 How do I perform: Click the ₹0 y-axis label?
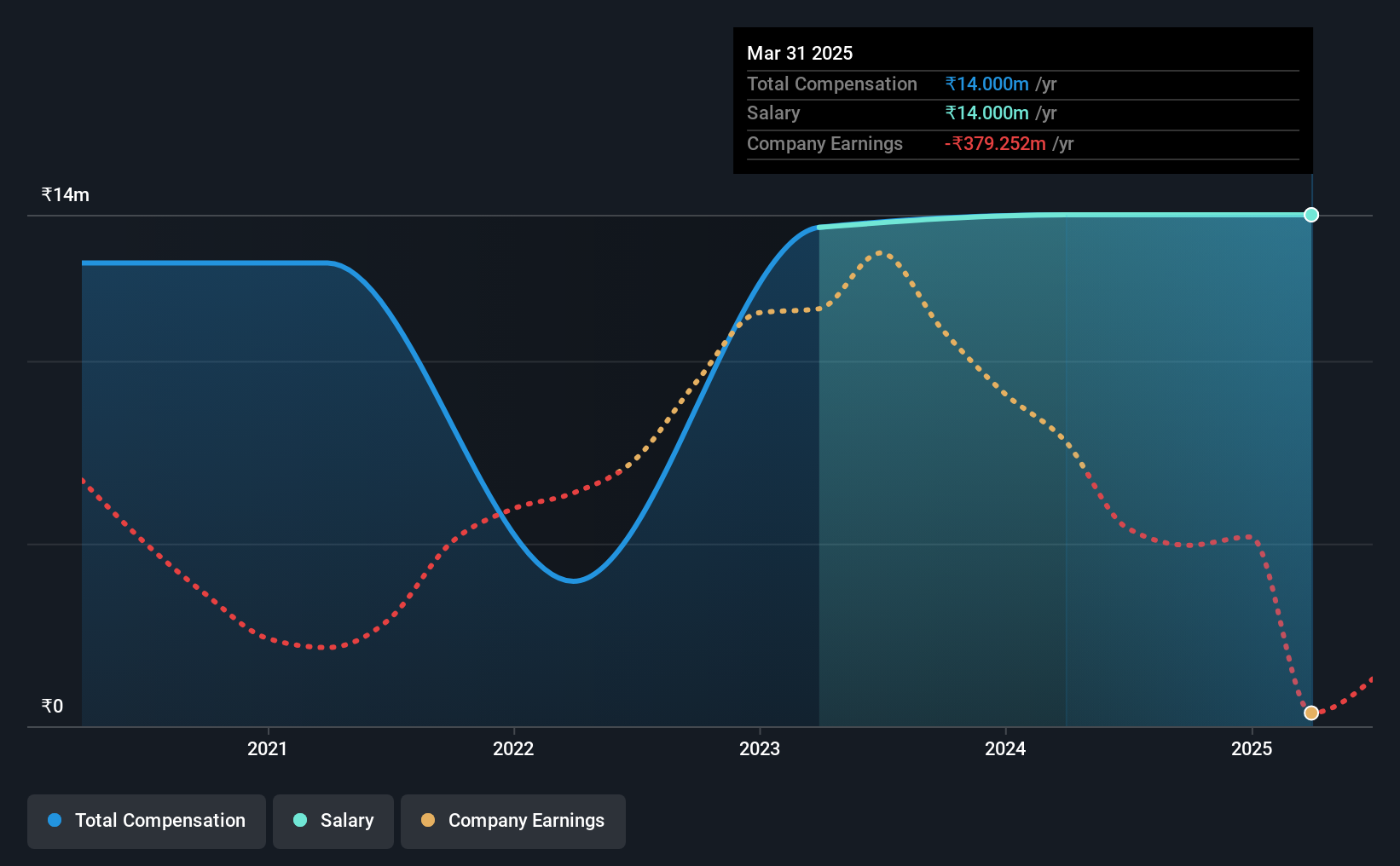(52, 706)
